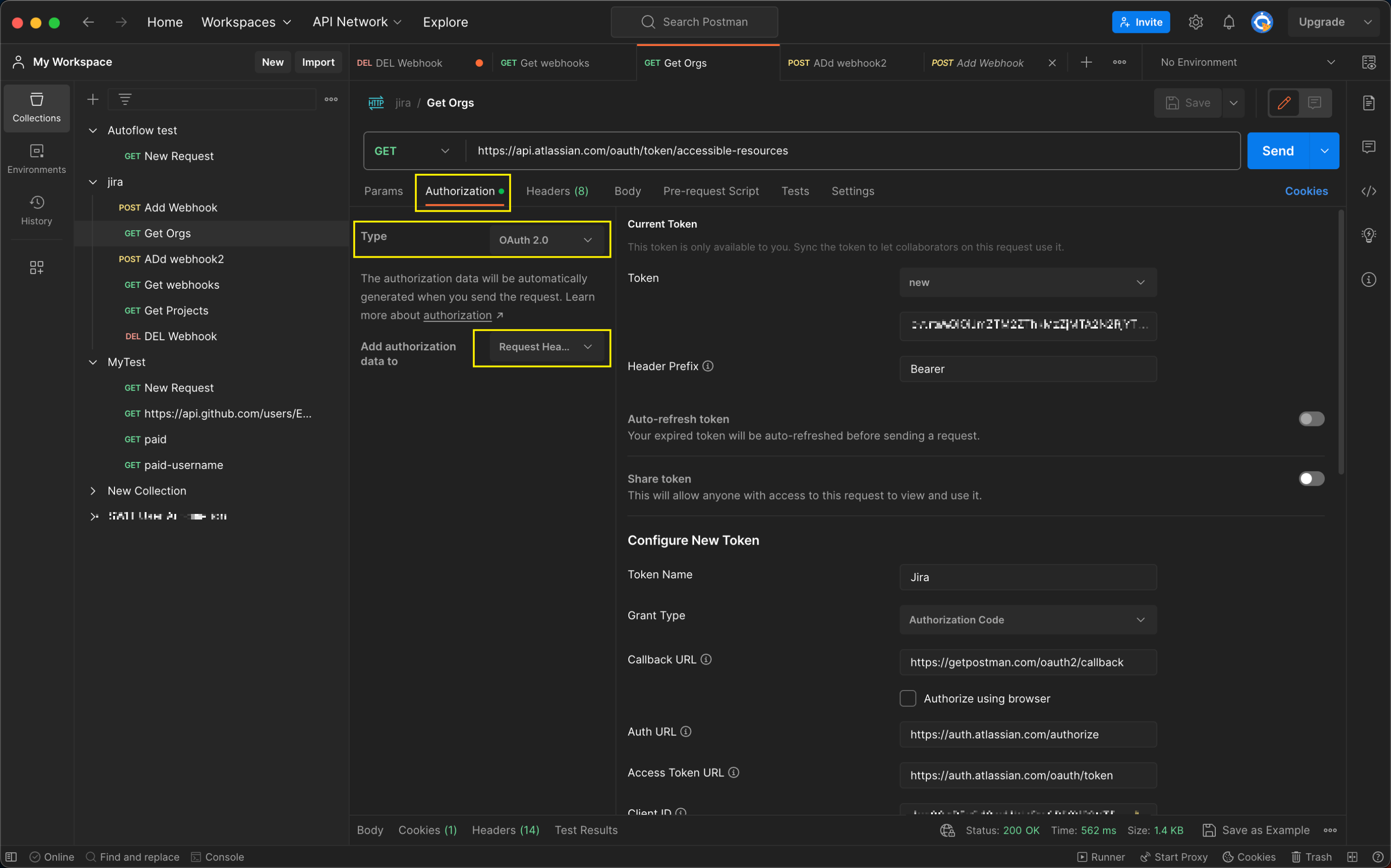The height and width of the screenshot is (868, 1391).
Task: Click the notifications bell icon
Action: click(x=1228, y=22)
